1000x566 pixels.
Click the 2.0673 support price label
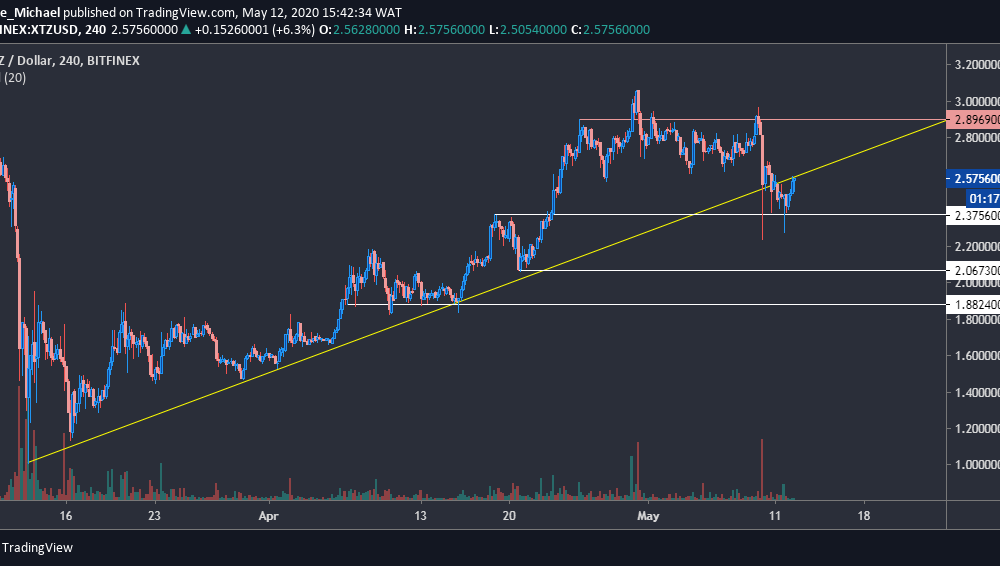[973, 271]
